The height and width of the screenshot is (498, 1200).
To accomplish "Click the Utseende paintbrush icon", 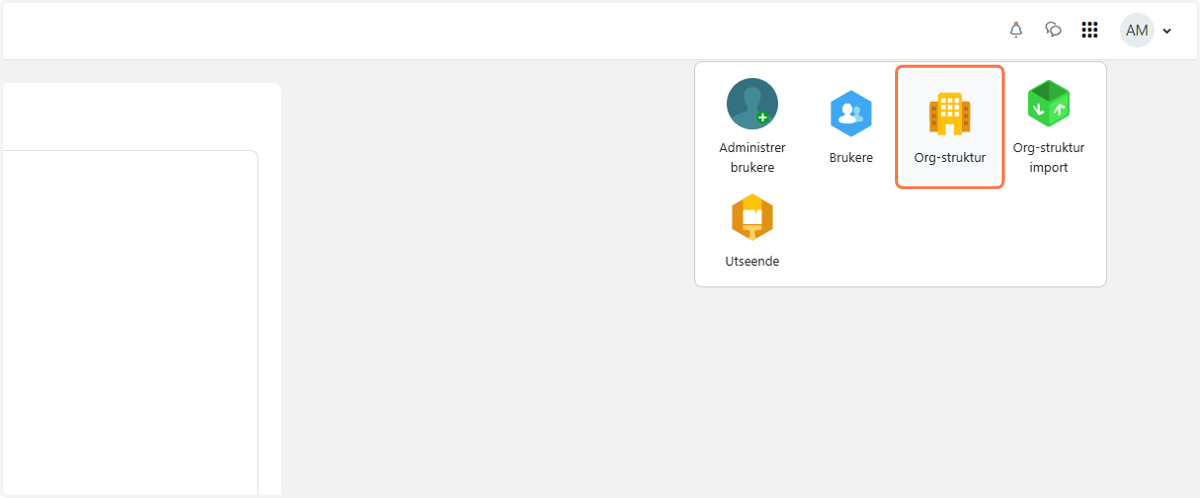I will pyautogui.click(x=752, y=217).
